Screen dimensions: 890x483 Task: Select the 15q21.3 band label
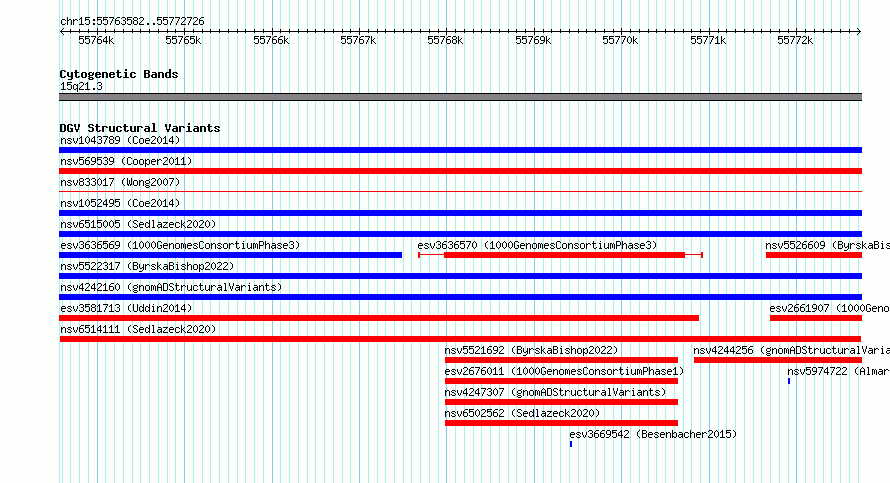click(81, 86)
